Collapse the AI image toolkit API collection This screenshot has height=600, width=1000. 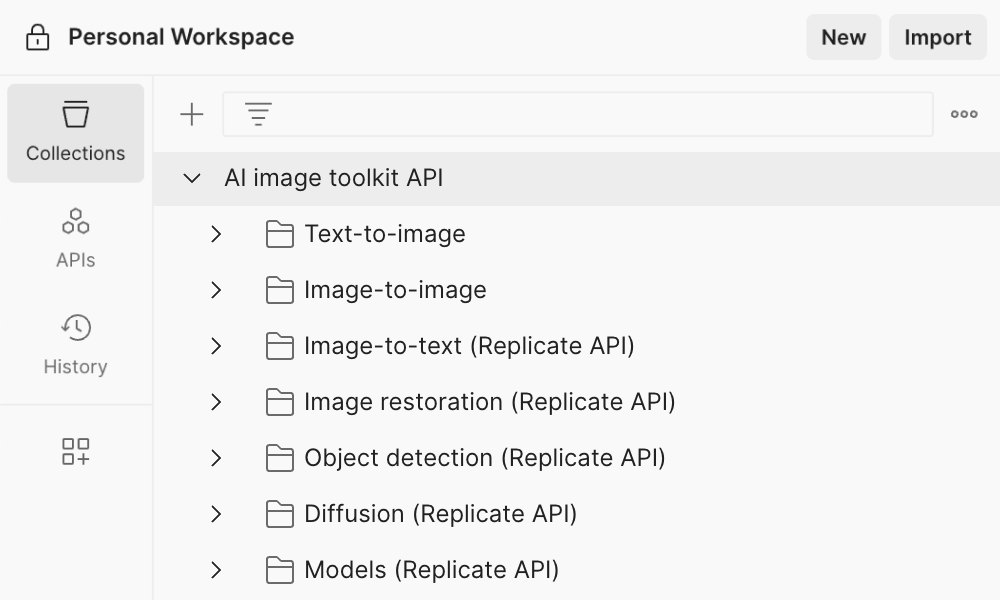click(x=193, y=179)
